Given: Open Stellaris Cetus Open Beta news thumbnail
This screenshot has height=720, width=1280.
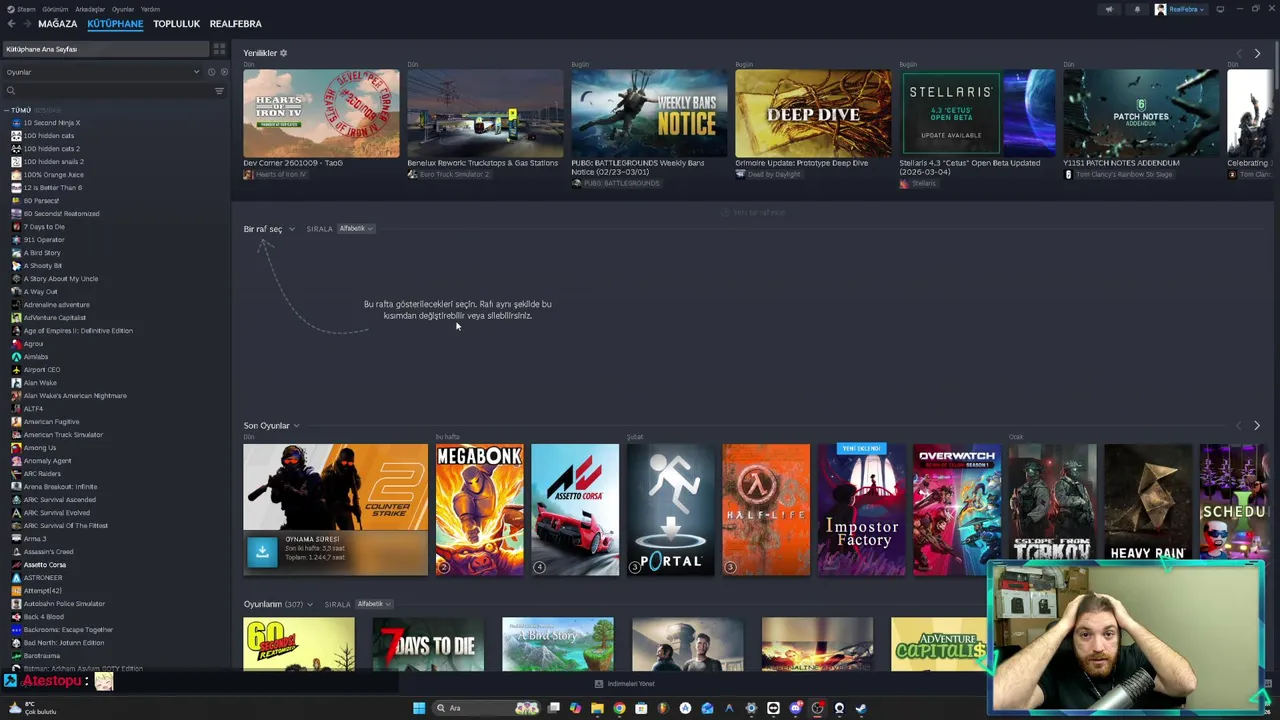Looking at the screenshot, I should 977,113.
